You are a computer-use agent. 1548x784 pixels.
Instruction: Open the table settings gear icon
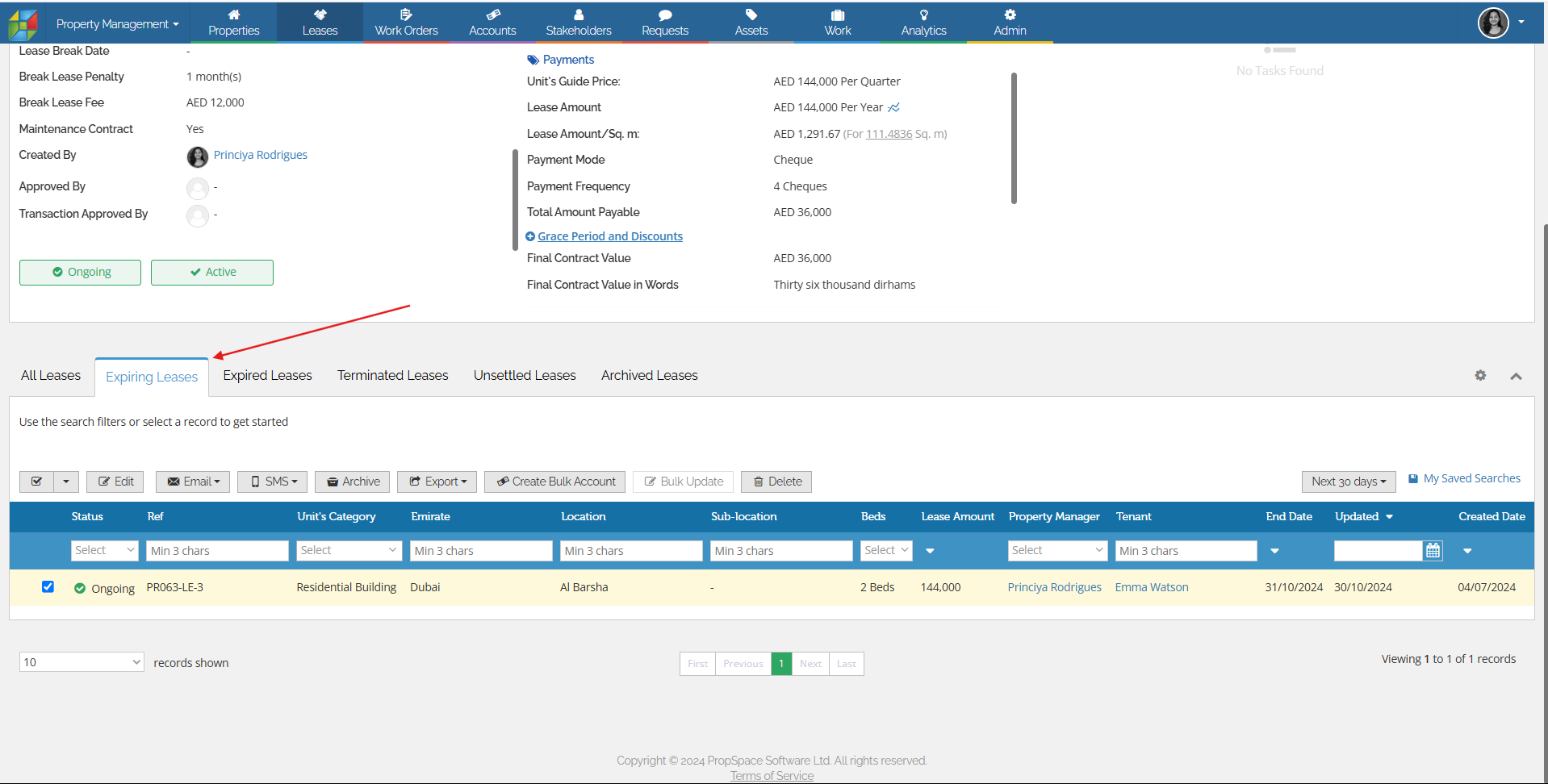coord(1480,375)
